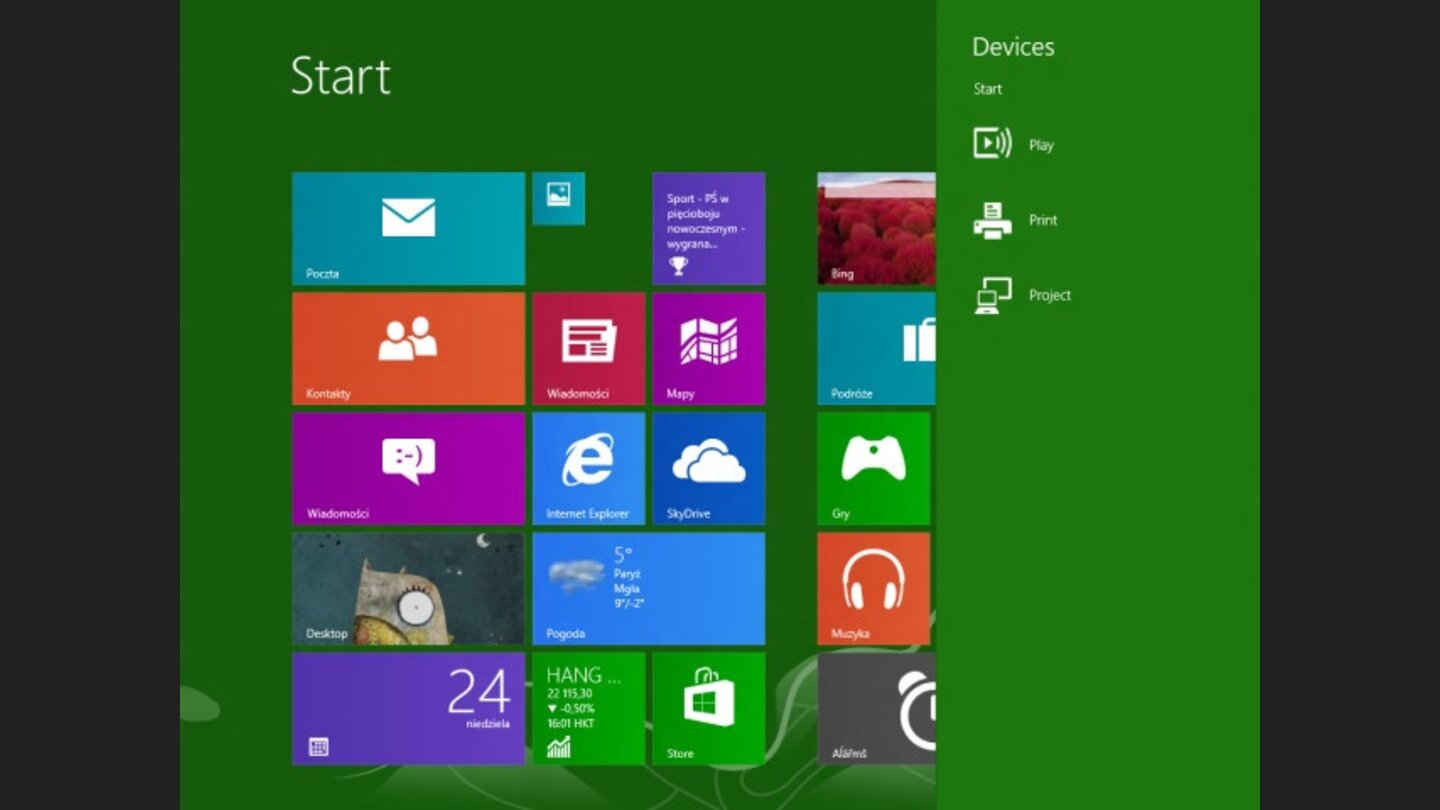The width and height of the screenshot is (1440, 810).
Task: Click the Start label in Devices panel
Action: (987, 89)
